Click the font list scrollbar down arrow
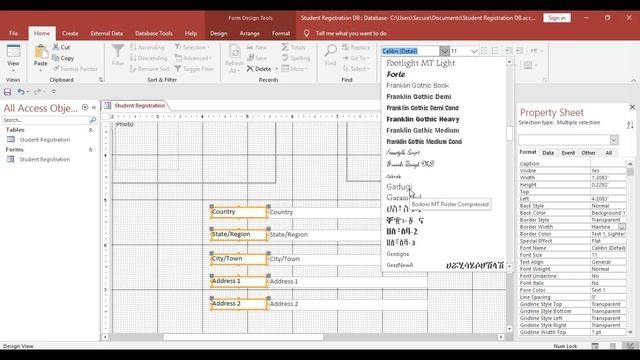The height and width of the screenshot is (360, 640). click(509, 266)
